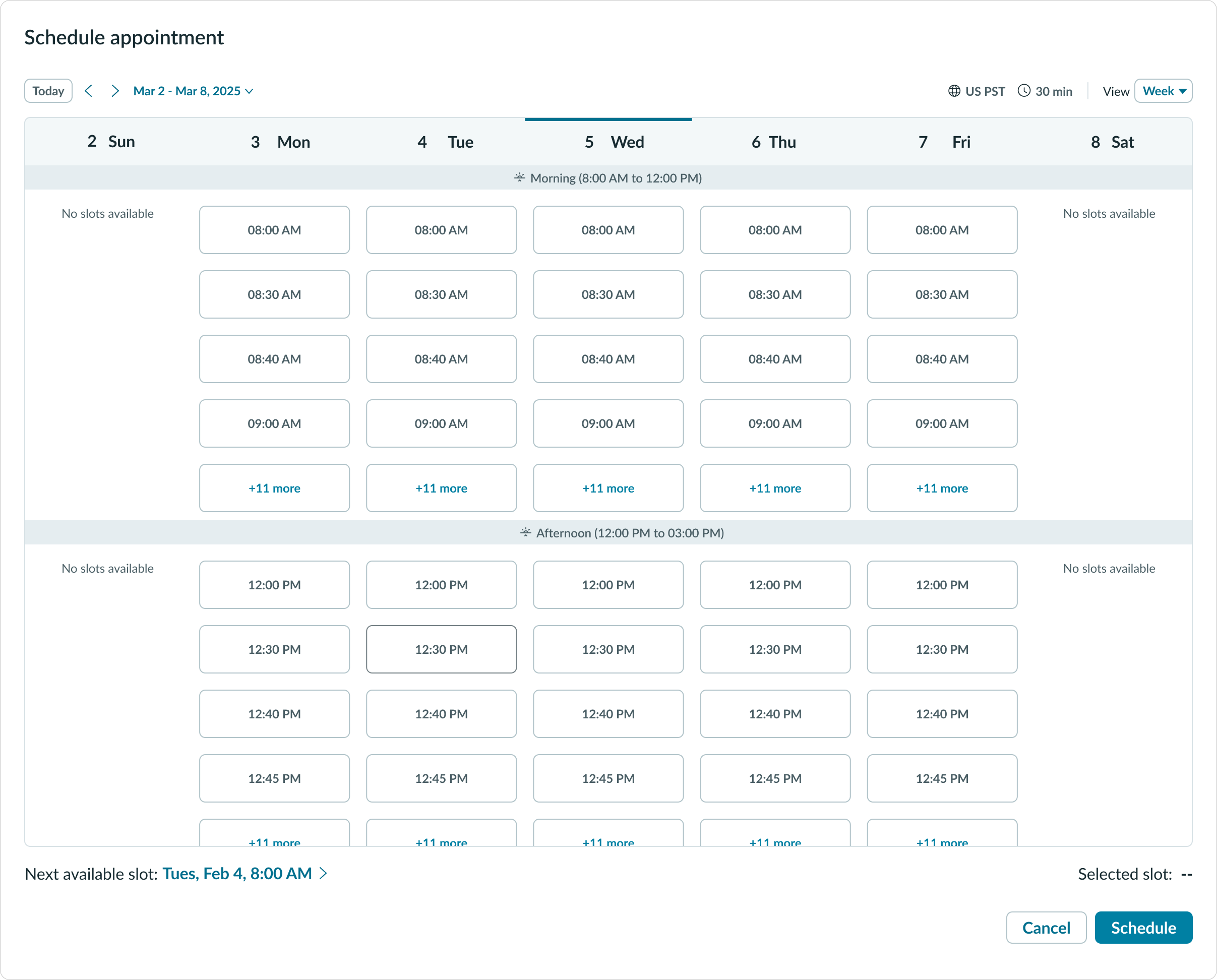Go to previous week with left chevron
This screenshot has height=980, width=1217.
tap(89, 91)
